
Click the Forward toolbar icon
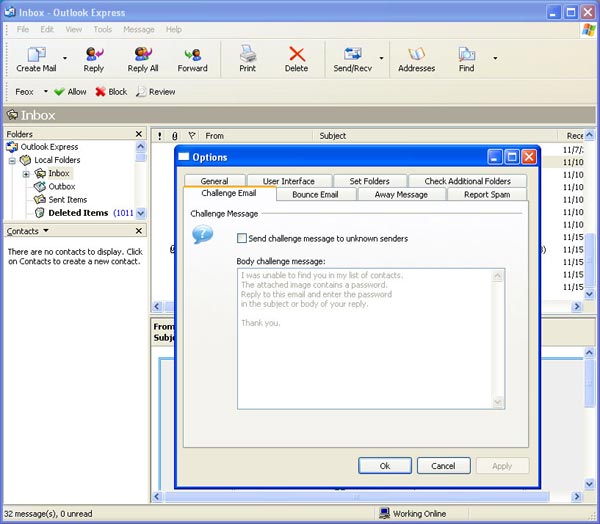point(192,54)
